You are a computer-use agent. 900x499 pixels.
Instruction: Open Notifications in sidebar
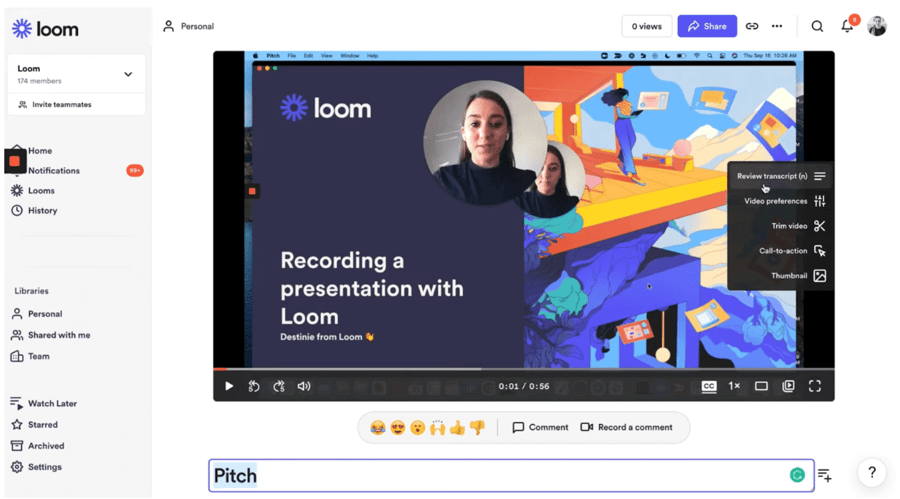53,171
